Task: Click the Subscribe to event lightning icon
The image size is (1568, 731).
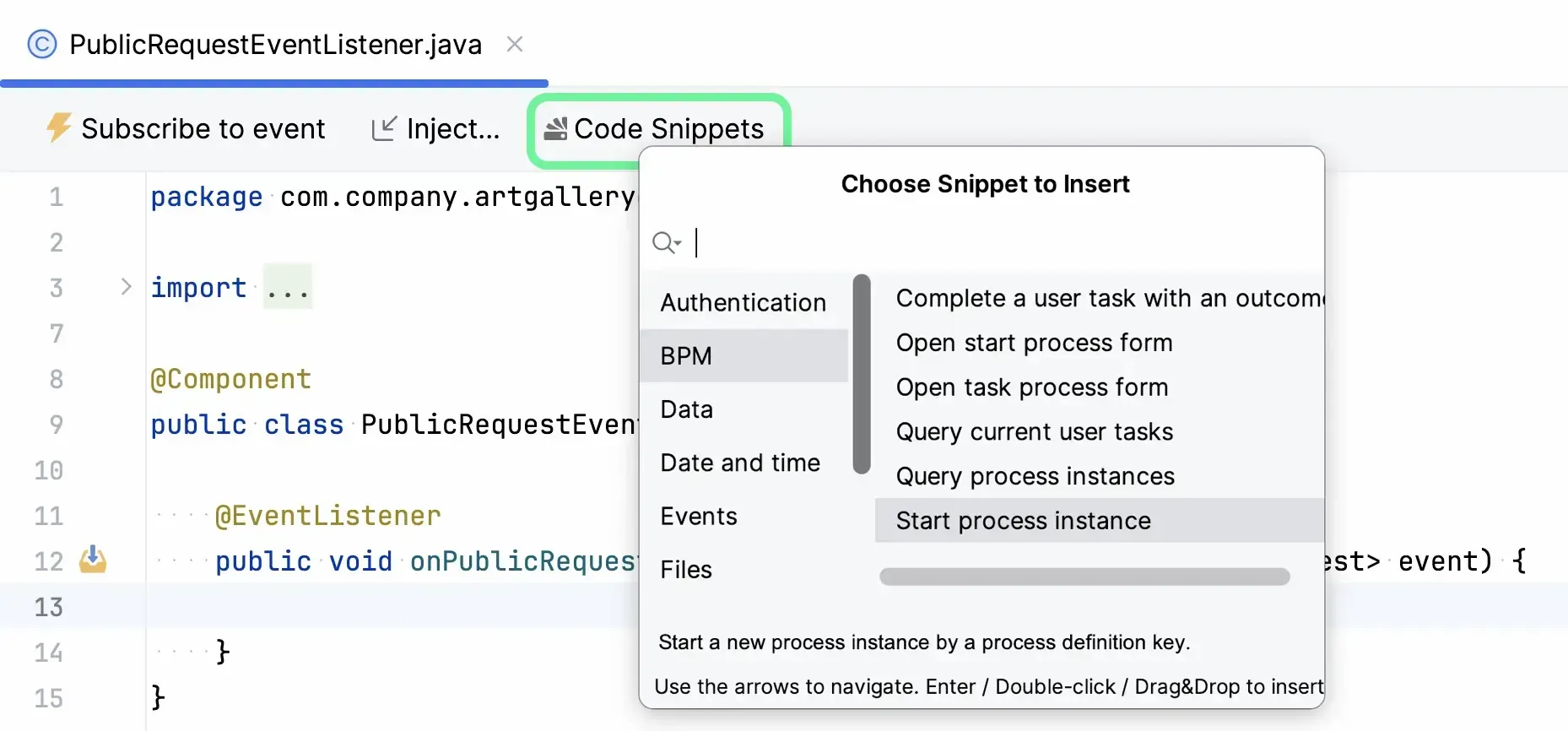Action: (x=58, y=128)
